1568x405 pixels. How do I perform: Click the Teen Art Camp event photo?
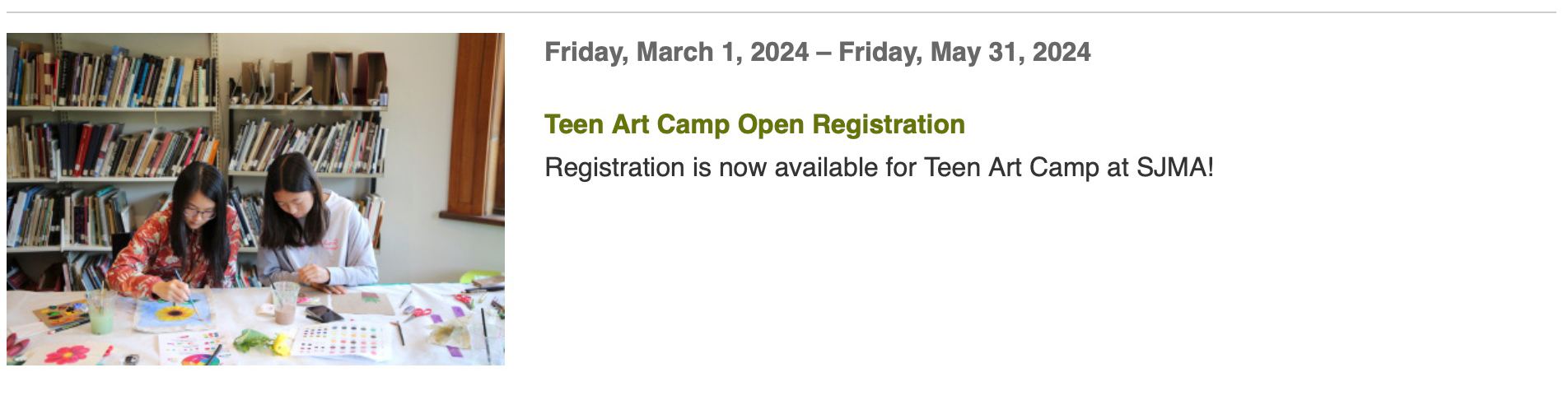tap(255, 199)
